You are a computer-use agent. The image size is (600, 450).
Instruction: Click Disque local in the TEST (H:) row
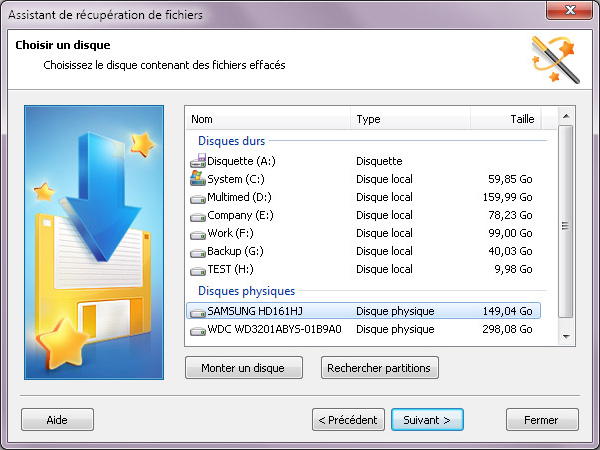(384, 269)
